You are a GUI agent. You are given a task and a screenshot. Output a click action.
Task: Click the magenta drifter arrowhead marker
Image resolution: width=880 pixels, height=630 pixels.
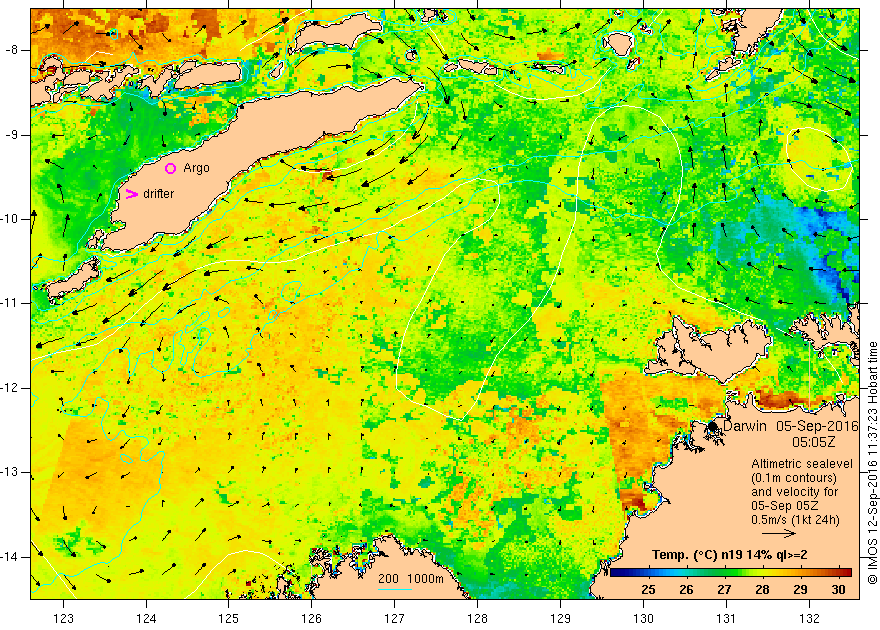click(x=131, y=194)
